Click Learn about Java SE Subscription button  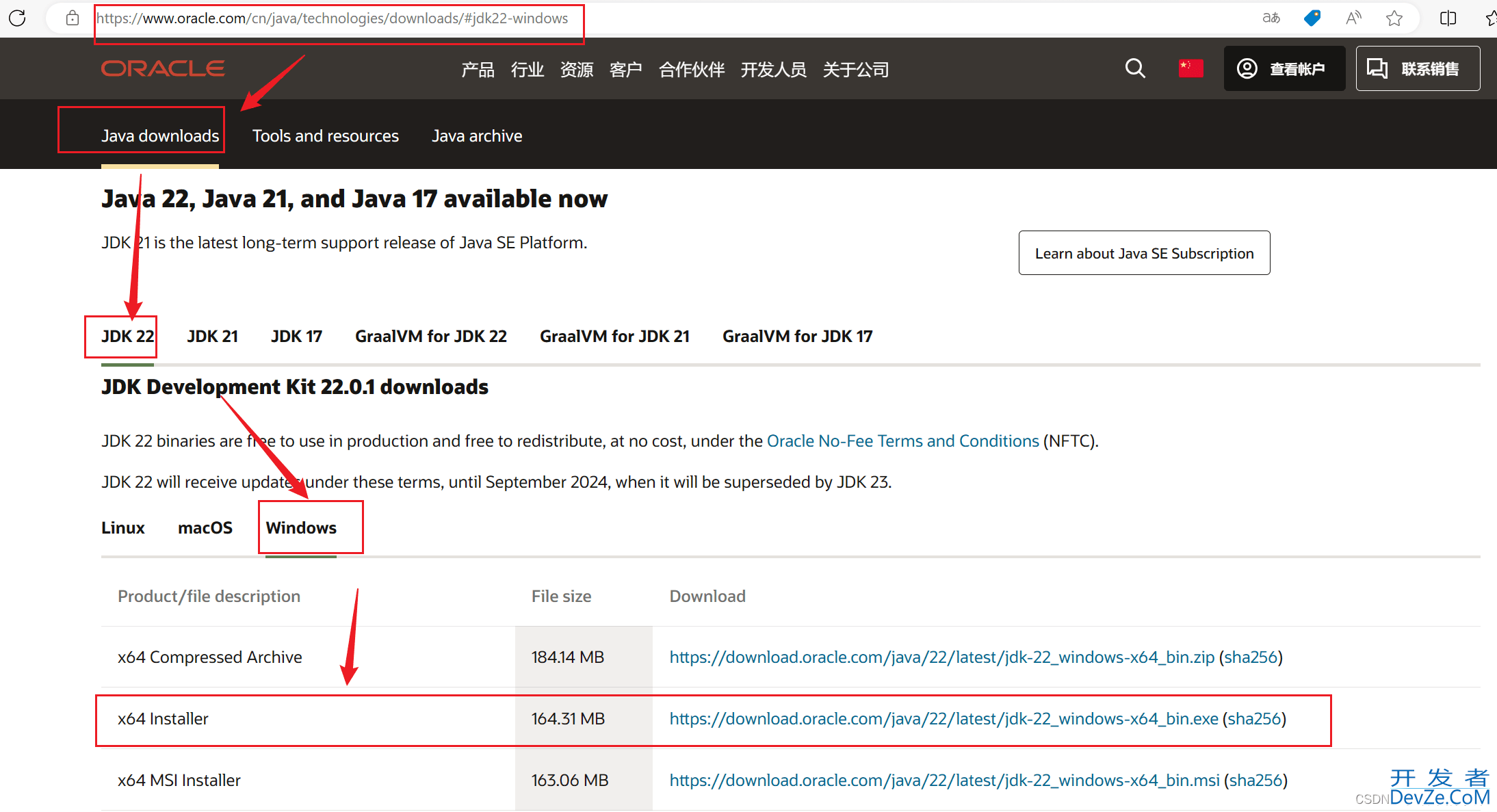click(x=1144, y=253)
